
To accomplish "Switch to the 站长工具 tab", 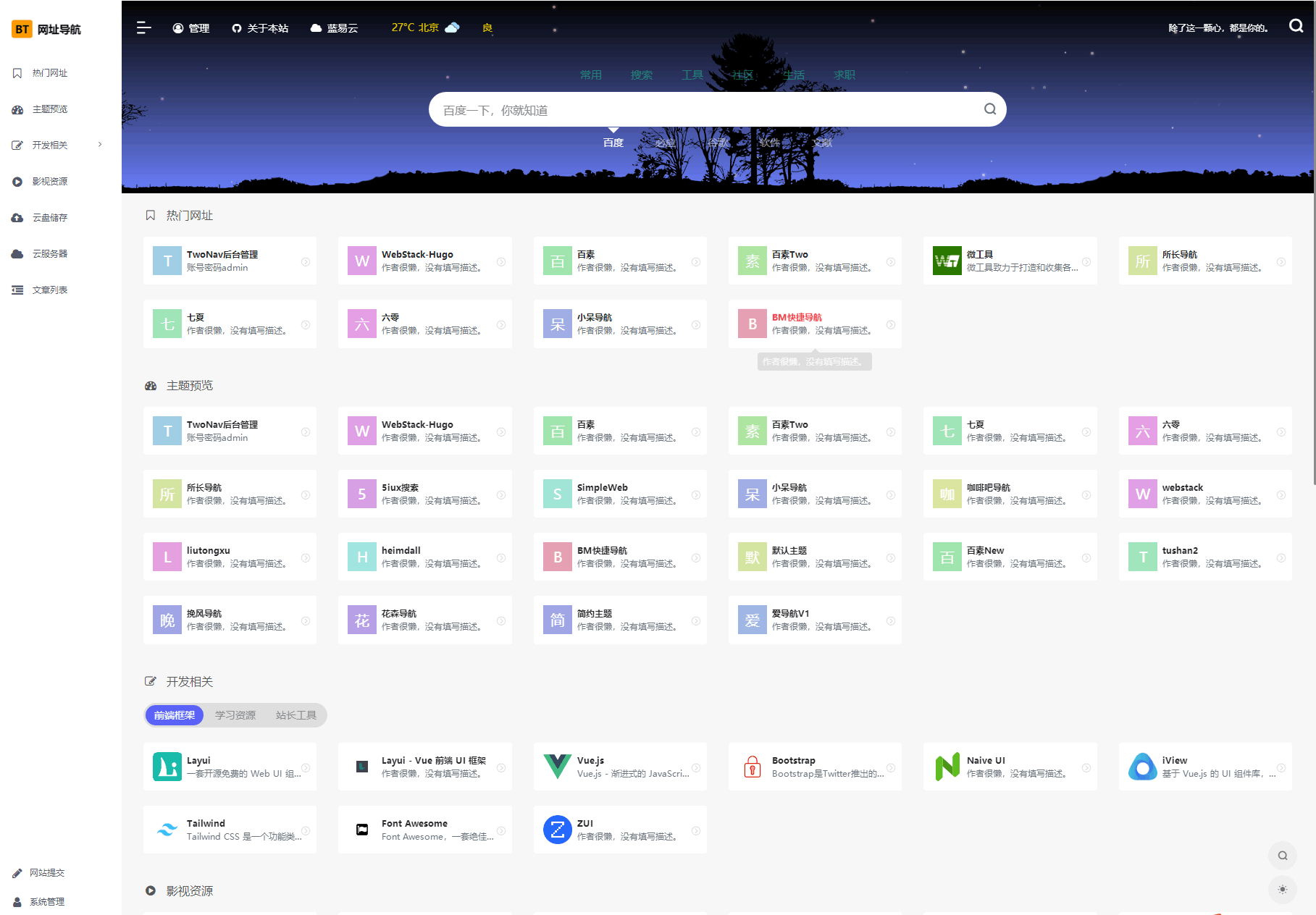I will pos(296,715).
